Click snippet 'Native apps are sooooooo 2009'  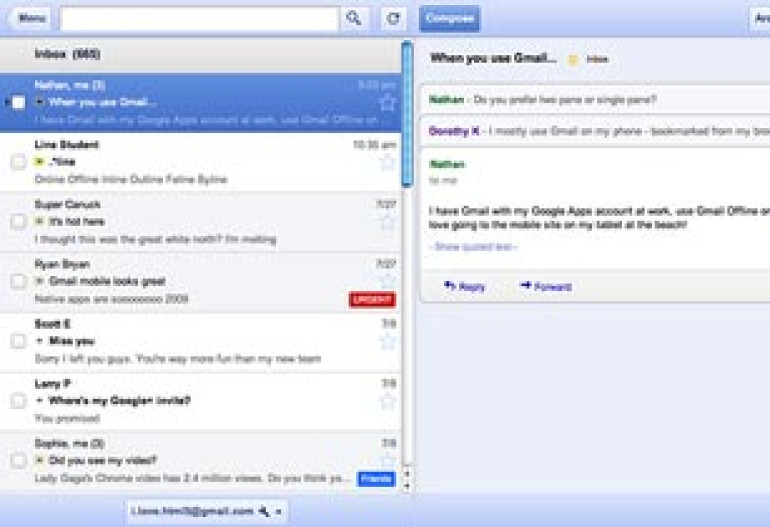111,299
